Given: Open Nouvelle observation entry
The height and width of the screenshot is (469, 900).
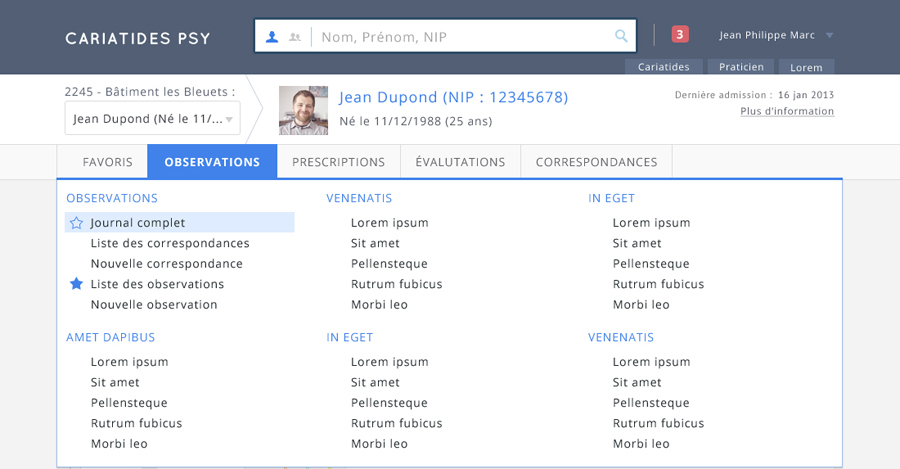Looking at the screenshot, I should click(x=154, y=304).
